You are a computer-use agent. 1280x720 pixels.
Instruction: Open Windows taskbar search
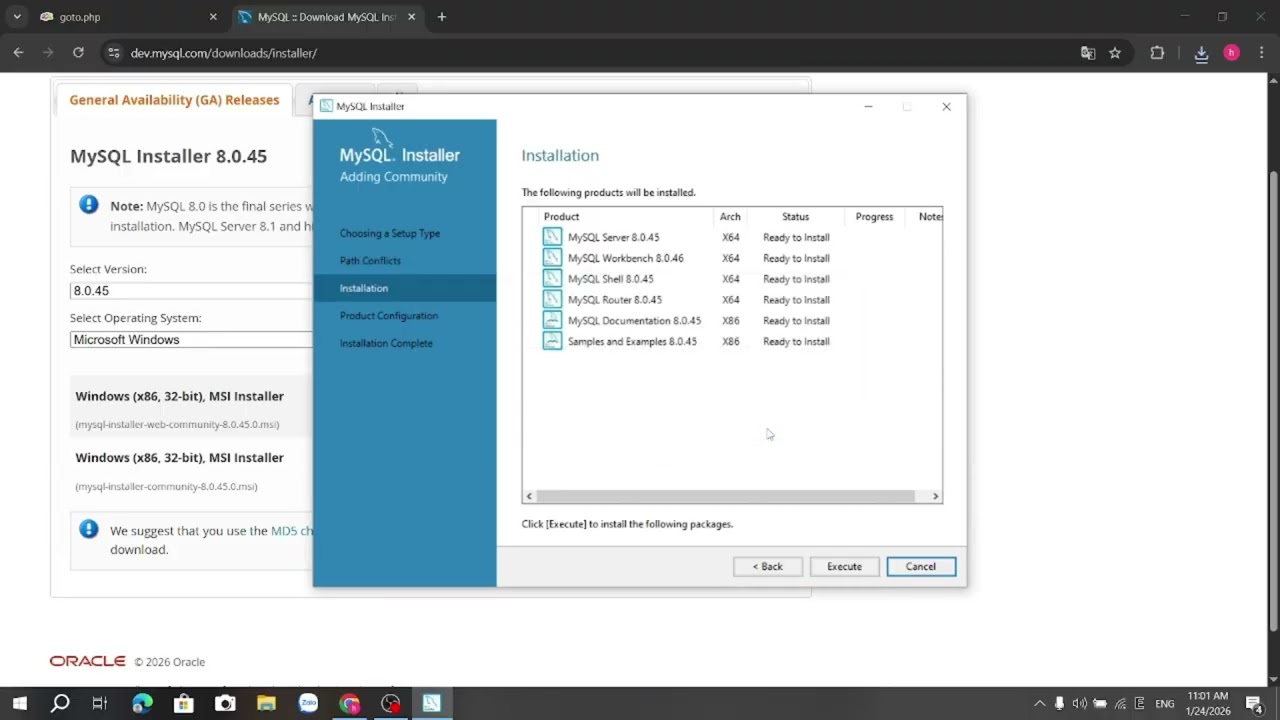coord(60,703)
